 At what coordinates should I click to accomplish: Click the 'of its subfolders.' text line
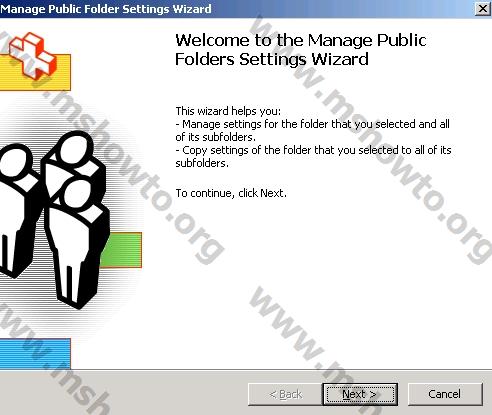coord(216,137)
